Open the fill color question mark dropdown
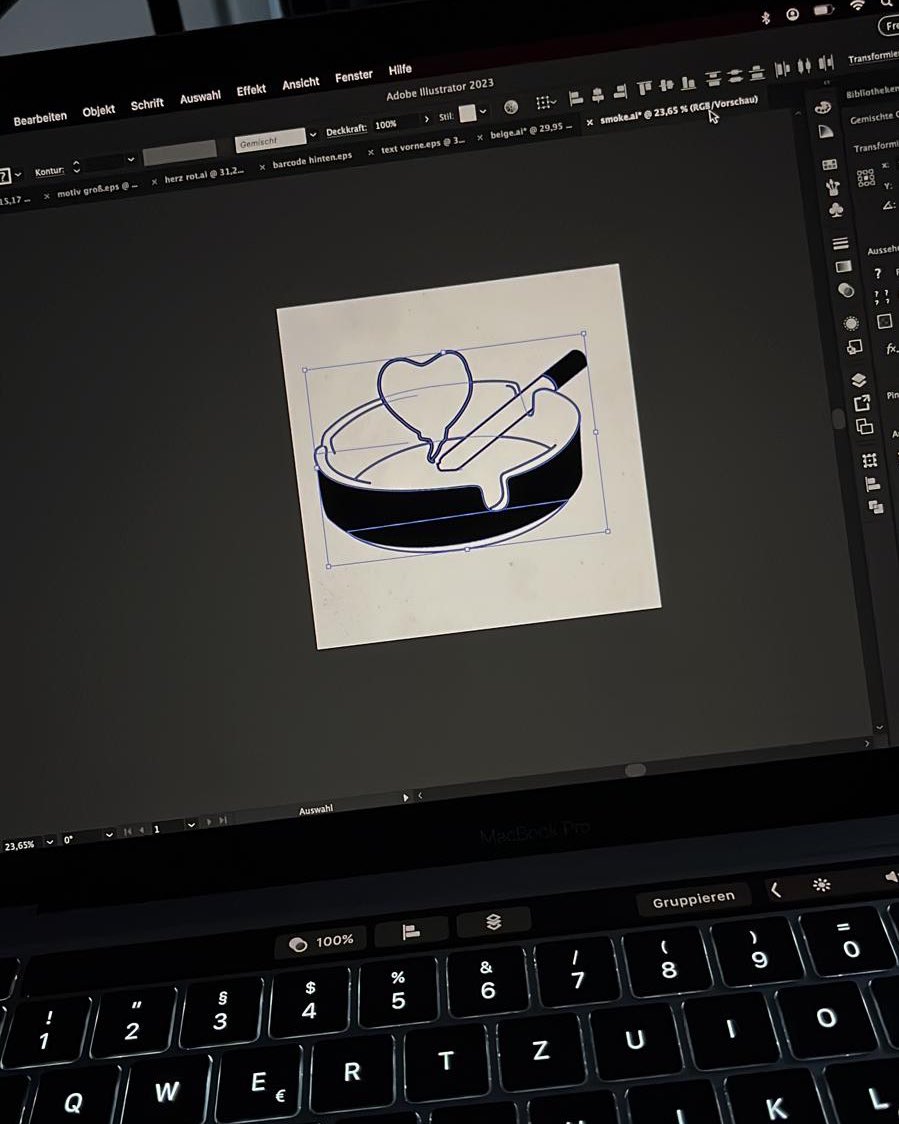 pyautogui.click(x=18, y=174)
